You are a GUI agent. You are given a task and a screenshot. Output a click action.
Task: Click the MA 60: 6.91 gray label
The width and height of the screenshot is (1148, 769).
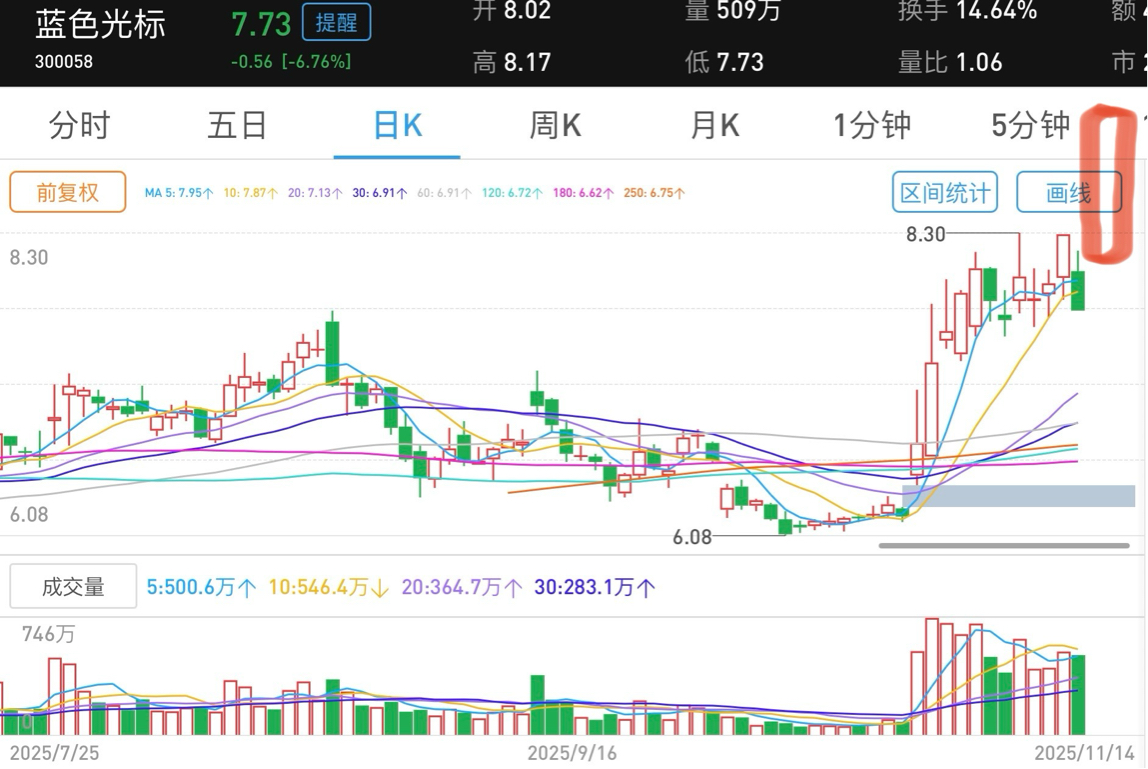pos(444,193)
